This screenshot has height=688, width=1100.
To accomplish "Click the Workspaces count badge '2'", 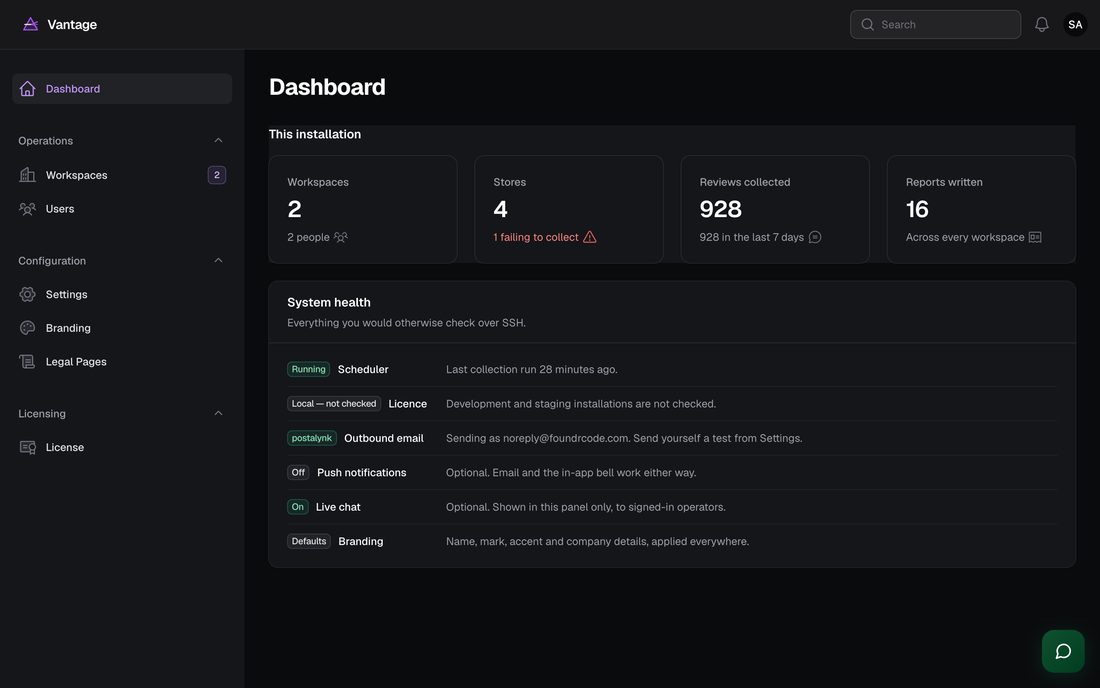I will point(217,175).
